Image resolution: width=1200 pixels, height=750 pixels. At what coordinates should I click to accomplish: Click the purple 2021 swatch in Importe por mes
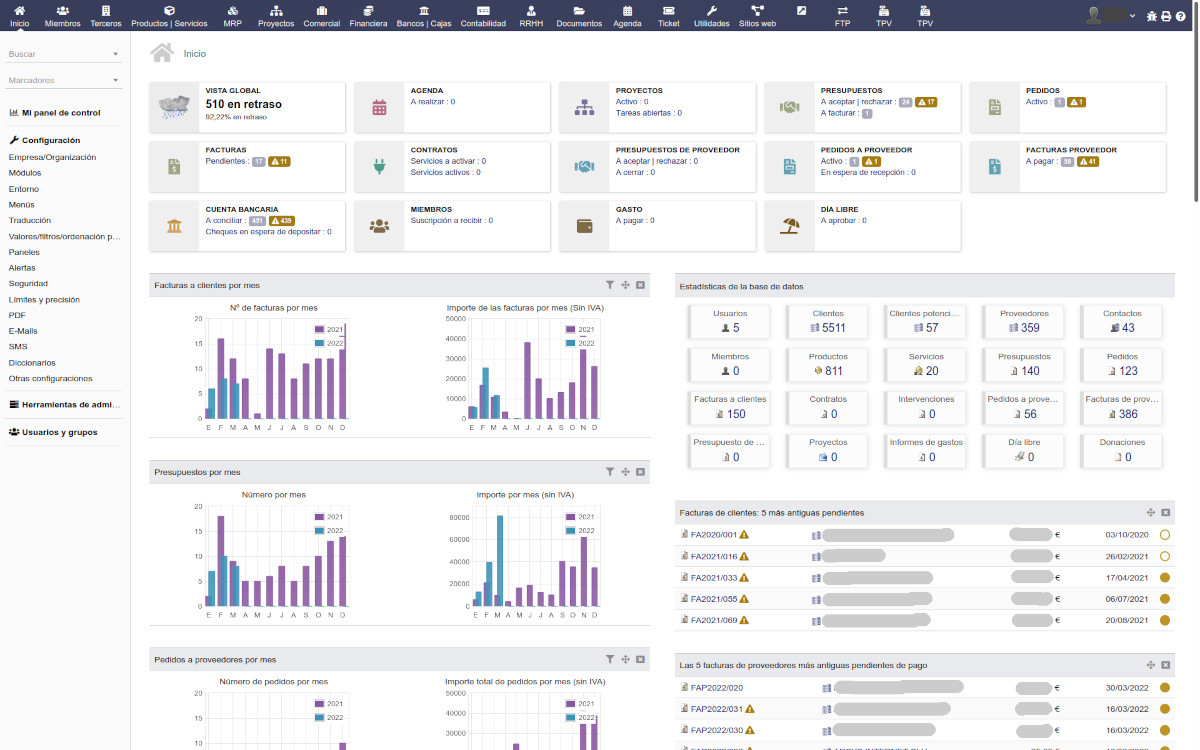571,517
